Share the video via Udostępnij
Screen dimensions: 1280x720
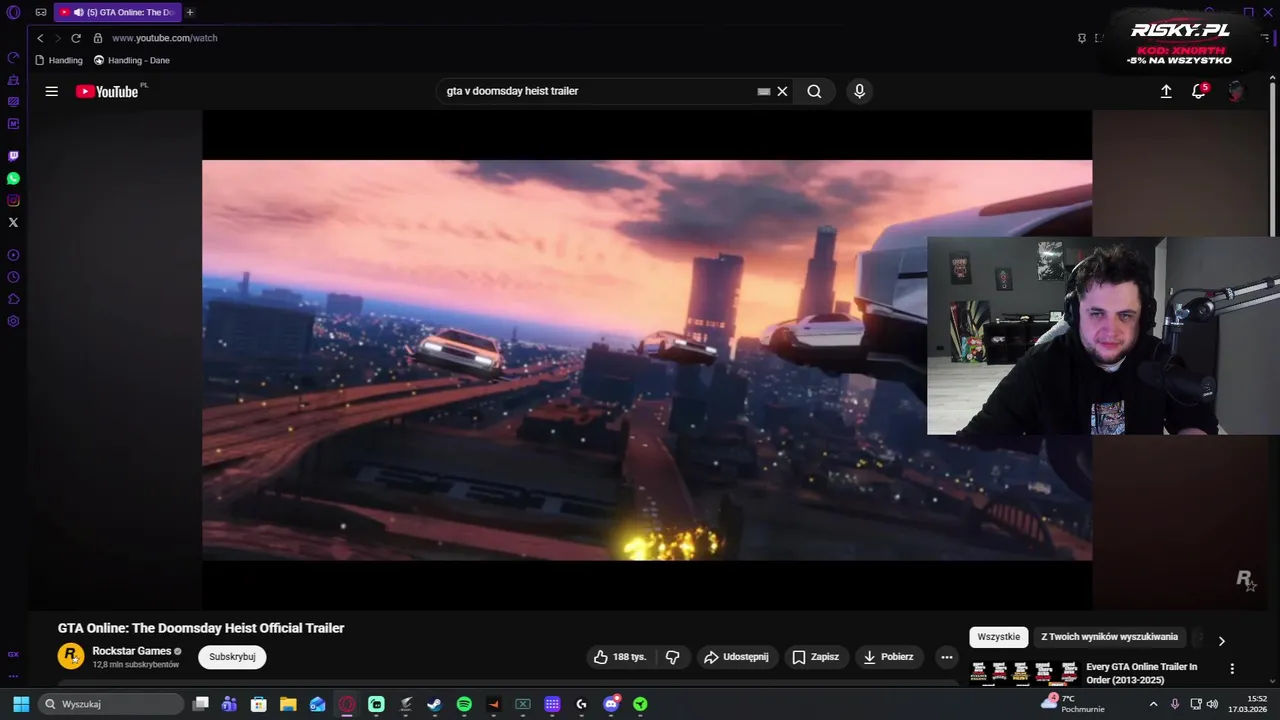[x=737, y=657]
